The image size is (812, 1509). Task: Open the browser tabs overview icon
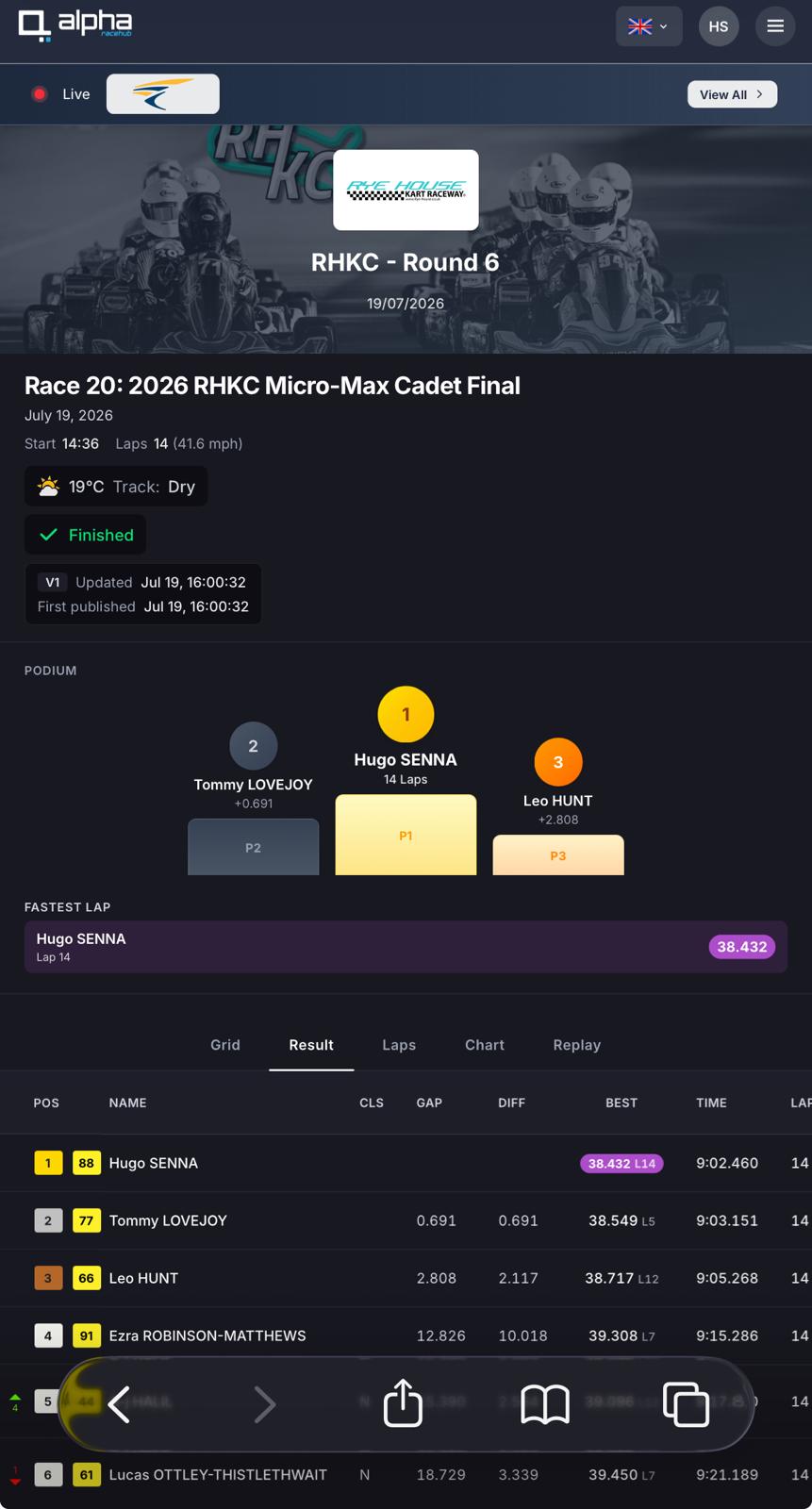click(x=686, y=1404)
